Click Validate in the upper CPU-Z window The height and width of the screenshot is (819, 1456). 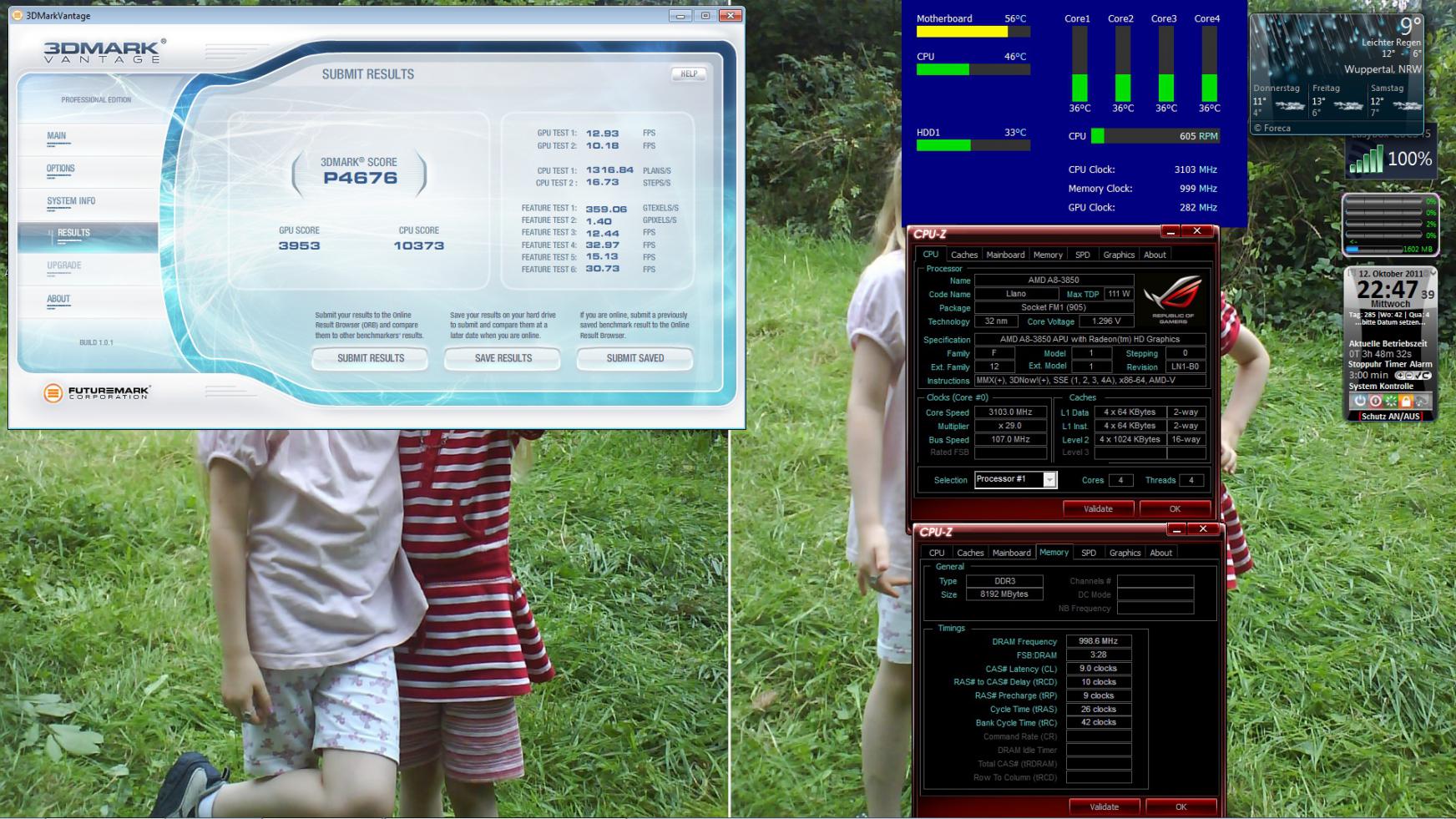coord(1098,508)
